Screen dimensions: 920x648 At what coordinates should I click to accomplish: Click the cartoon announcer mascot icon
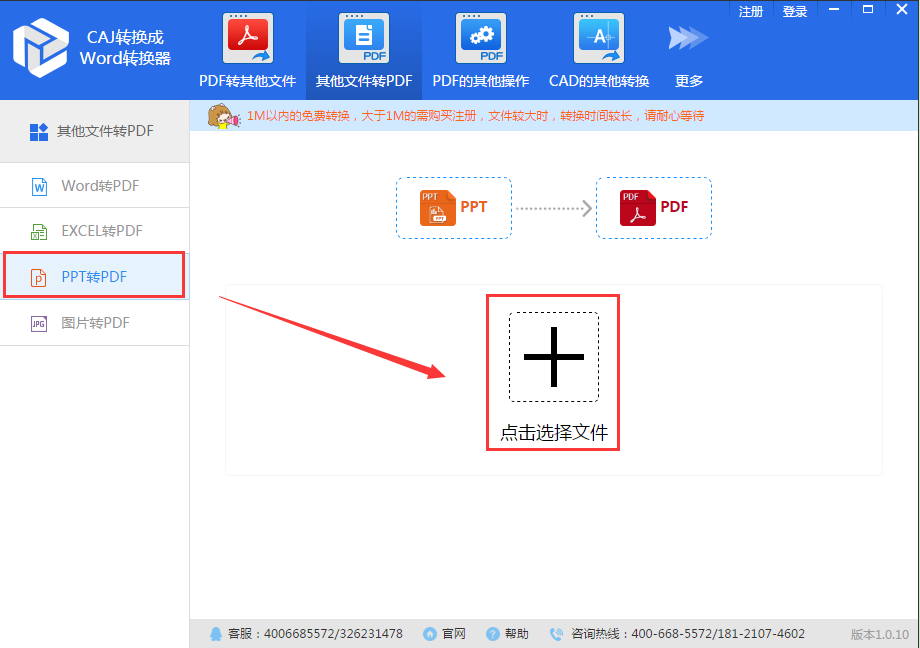click(224, 116)
